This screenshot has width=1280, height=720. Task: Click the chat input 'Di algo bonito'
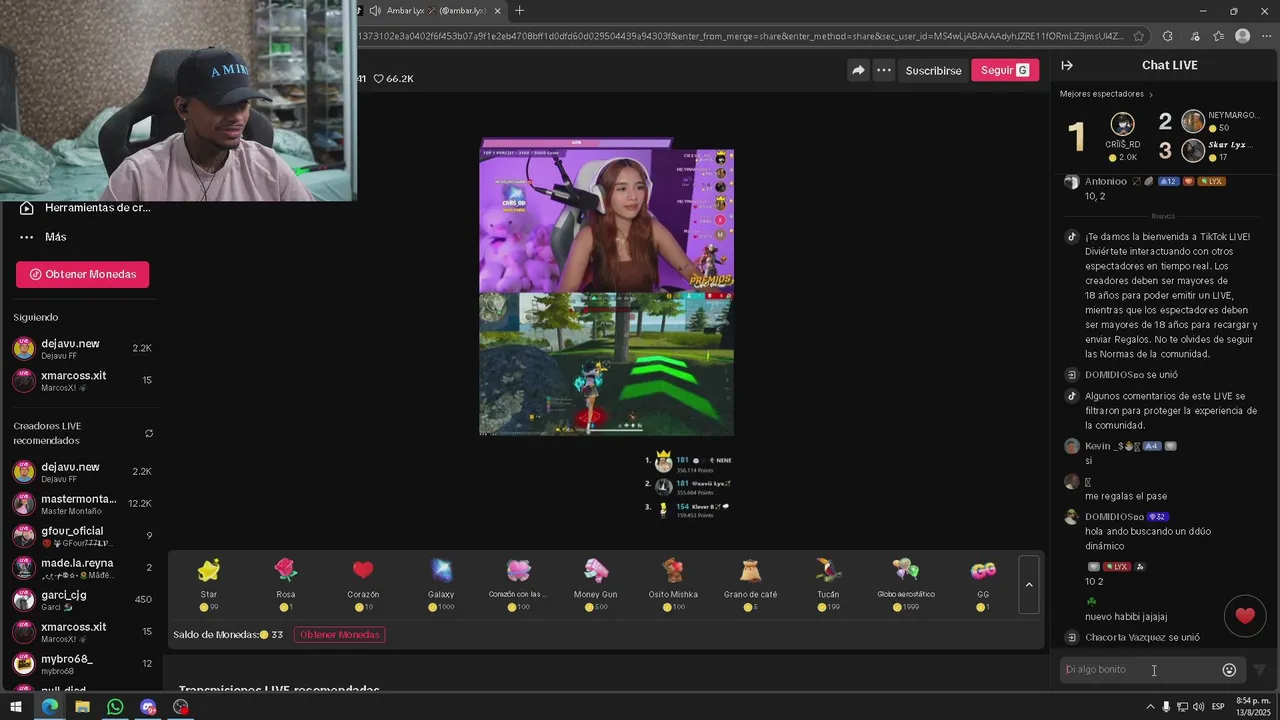coord(1140,670)
